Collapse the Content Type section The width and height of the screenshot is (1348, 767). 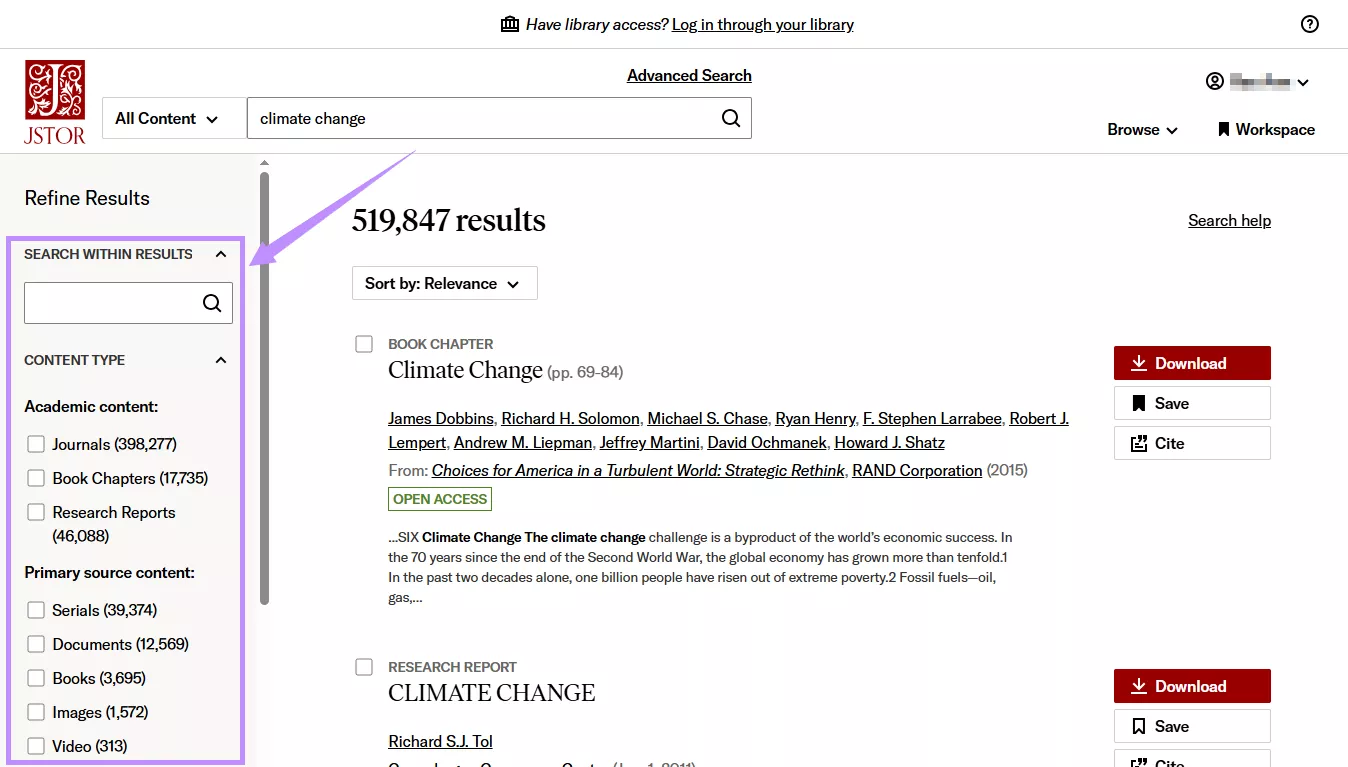coord(220,359)
